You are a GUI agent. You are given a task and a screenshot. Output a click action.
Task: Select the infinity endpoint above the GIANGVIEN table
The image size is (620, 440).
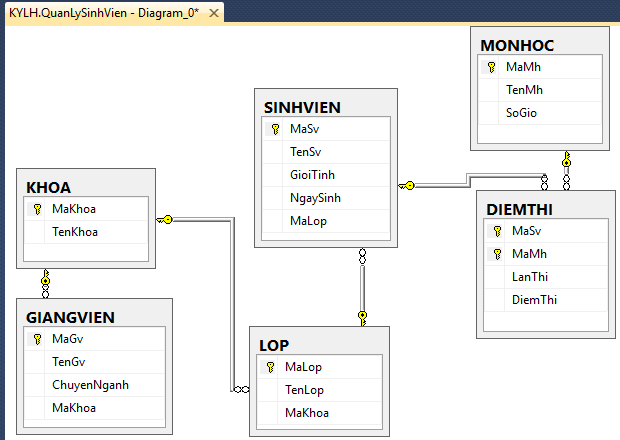pos(45,292)
